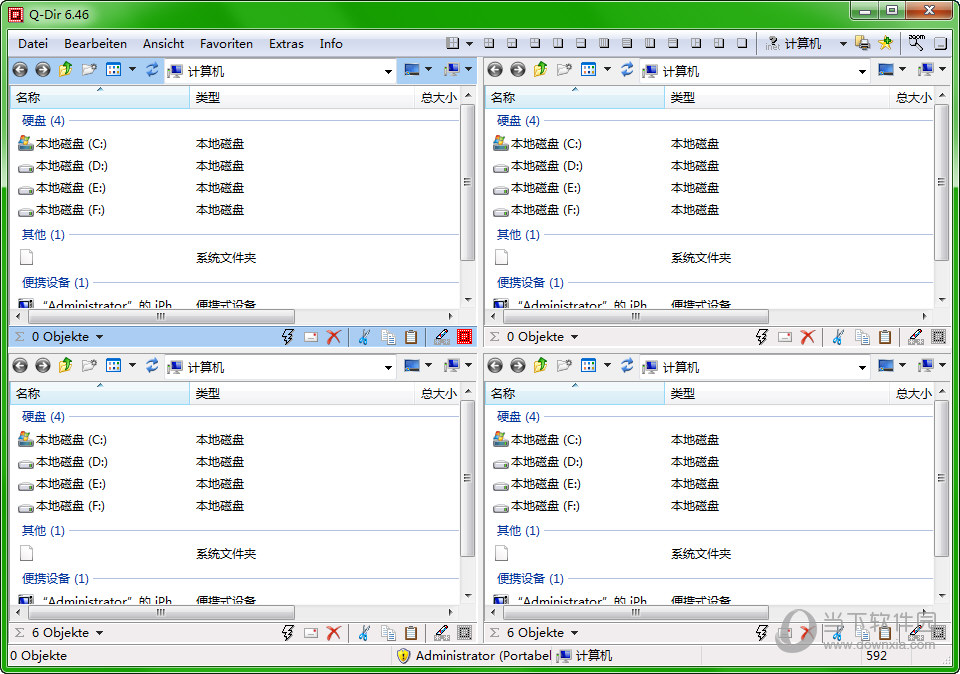Open 0 Objekte dropdown in top-left pane
Viewport: 960px width, 674px height.
tap(100, 337)
